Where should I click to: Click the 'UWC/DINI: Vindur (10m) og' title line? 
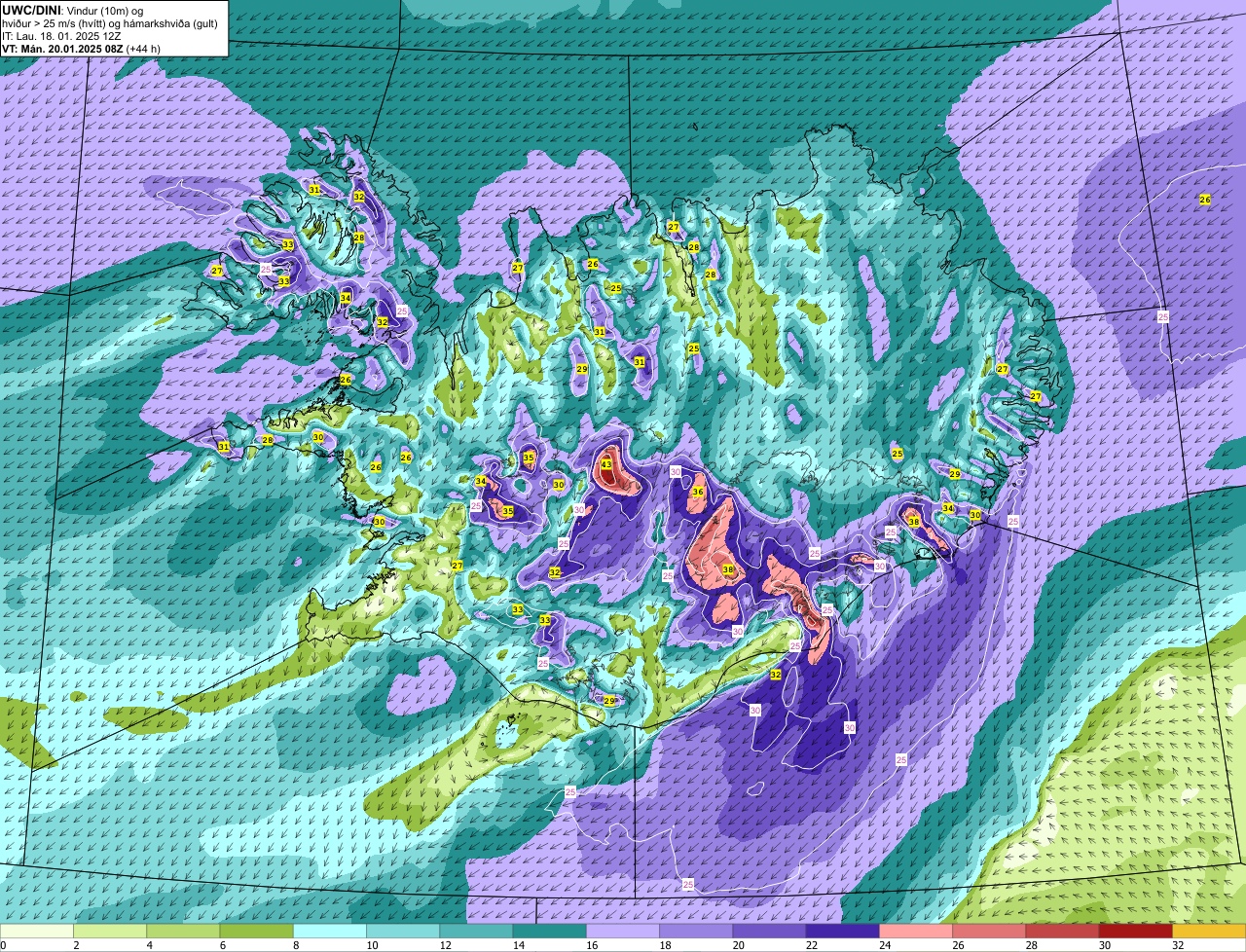72,10
